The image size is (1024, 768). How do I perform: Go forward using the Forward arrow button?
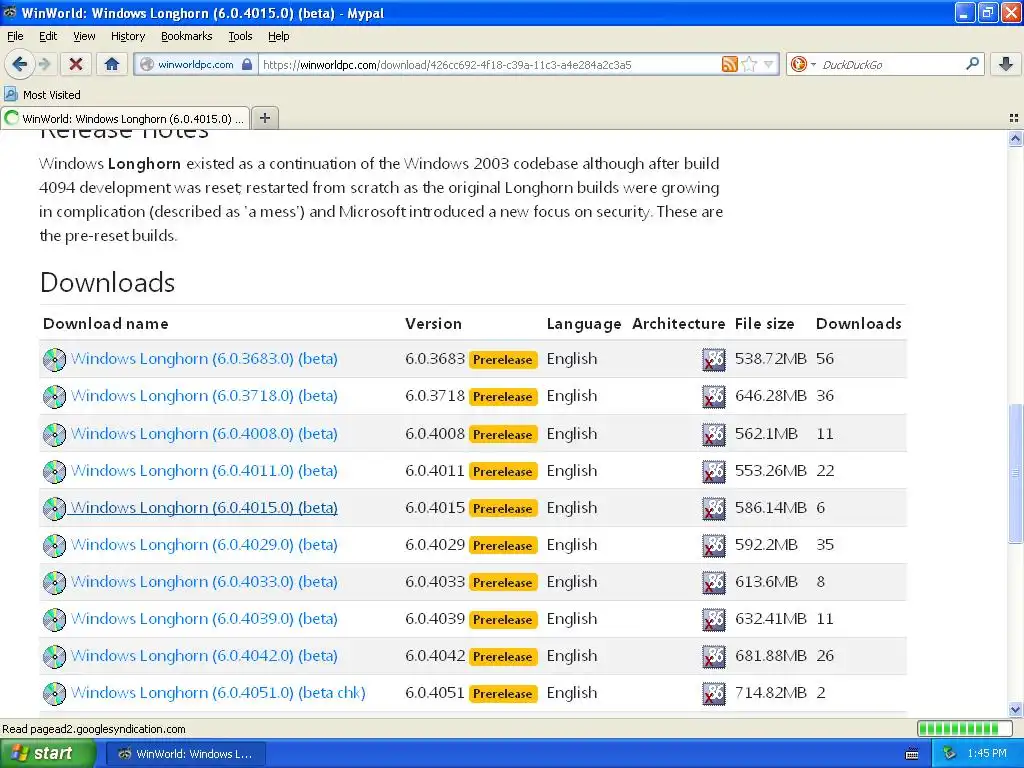44,64
